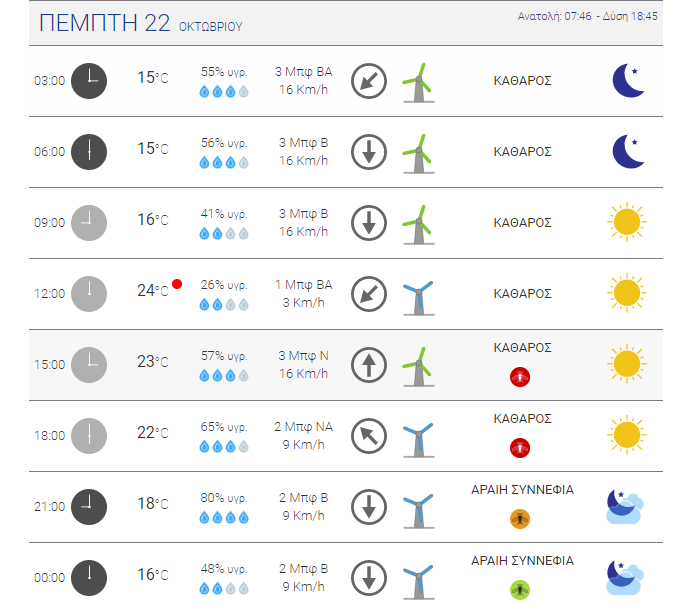This screenshot has height=612, width=676.
Task: Click the humidity droplets under 80% υγρ.
Action: [224, 517]
